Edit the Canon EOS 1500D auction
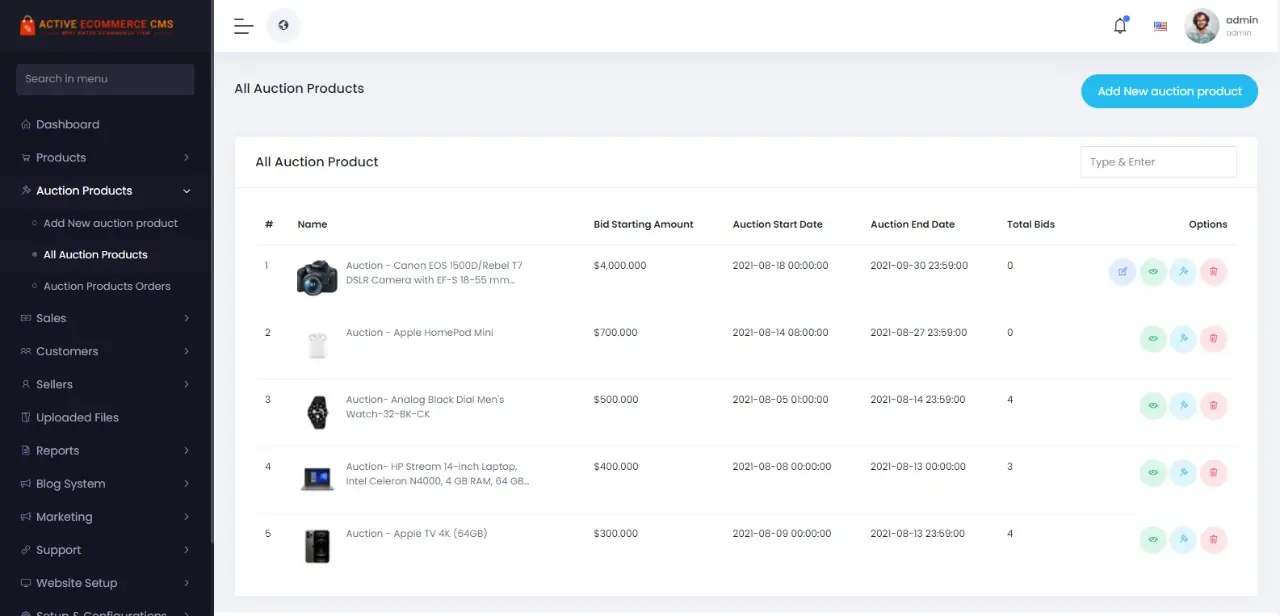 click(x=1122, y=272)
